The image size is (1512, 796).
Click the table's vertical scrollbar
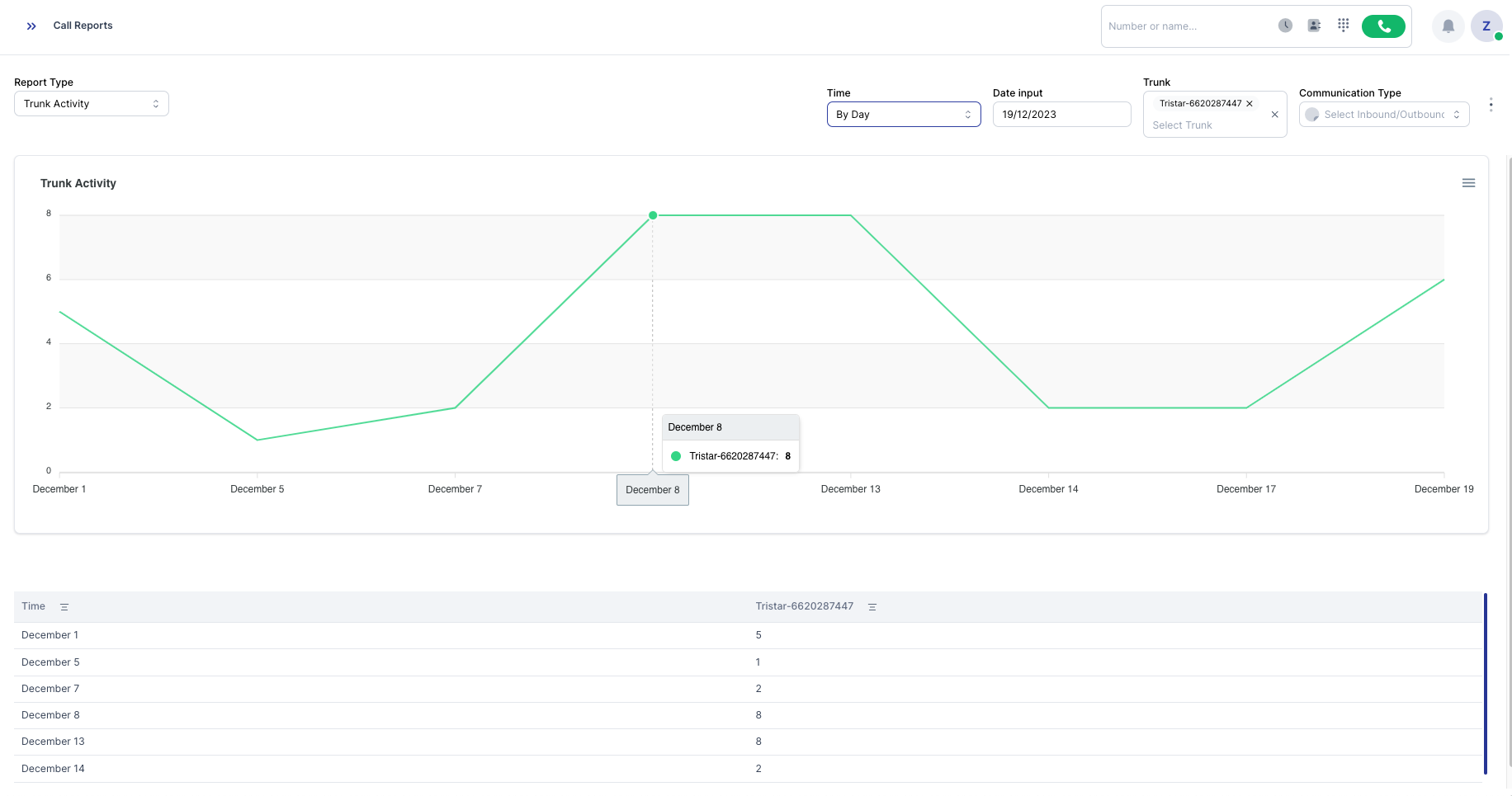pyautogui.click(x=1485, y=683)
